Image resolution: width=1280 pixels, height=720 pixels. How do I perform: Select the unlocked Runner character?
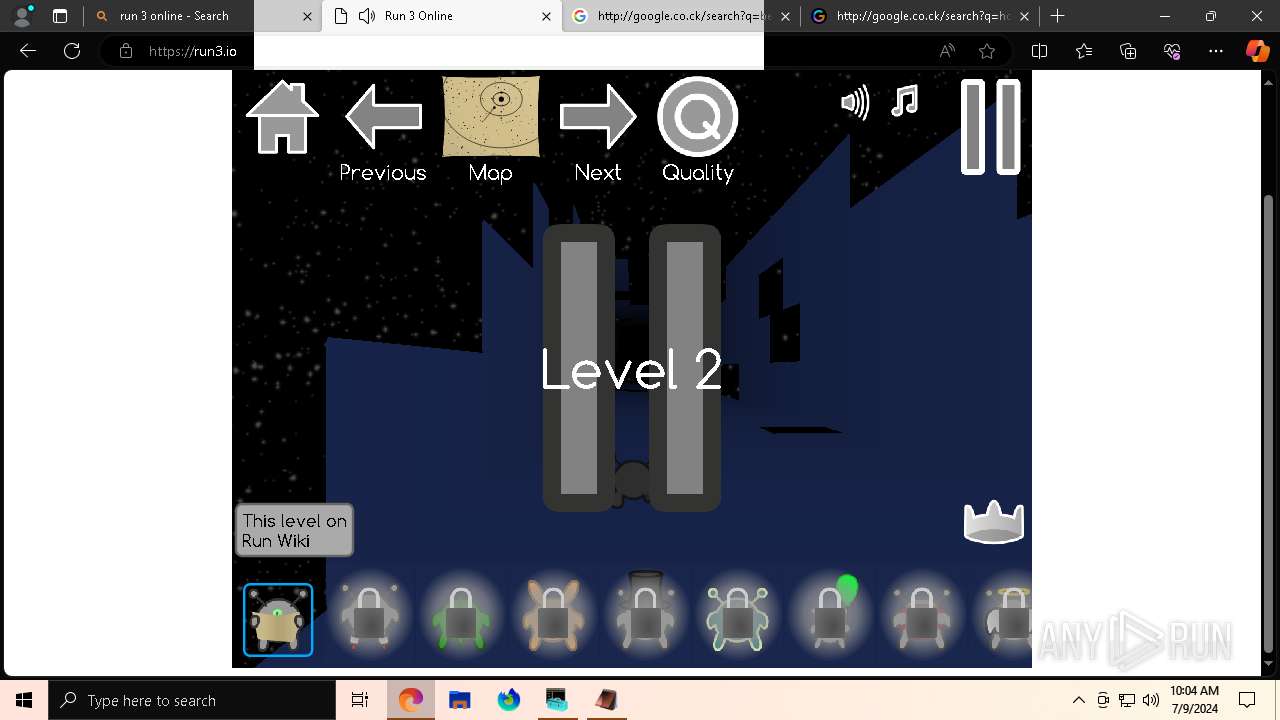tap(278, 620)
